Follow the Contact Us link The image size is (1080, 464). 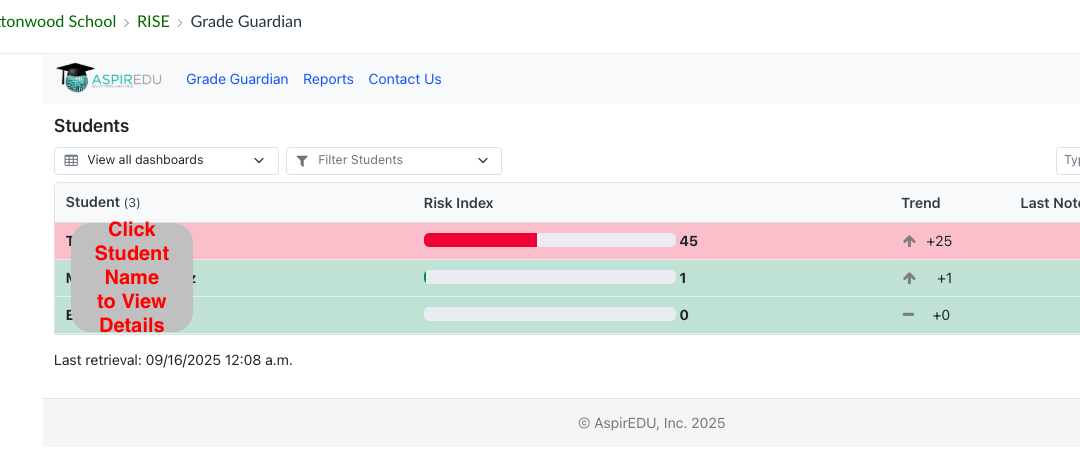tap(405, 79)
